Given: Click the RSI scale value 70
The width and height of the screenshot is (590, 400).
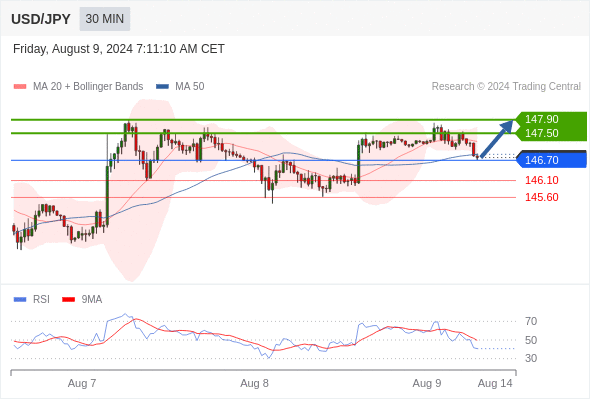Looking at the screenshot, I should (531, 321).
